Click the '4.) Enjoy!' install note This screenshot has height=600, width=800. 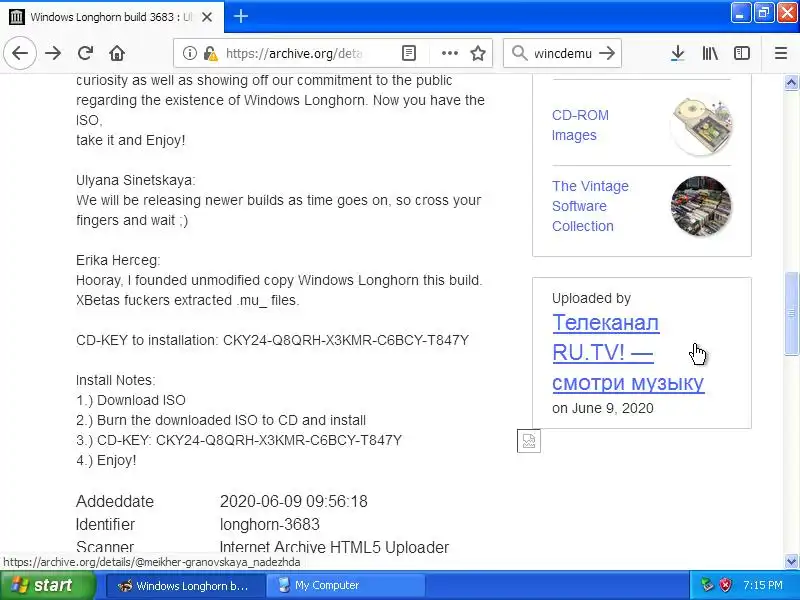106,460
